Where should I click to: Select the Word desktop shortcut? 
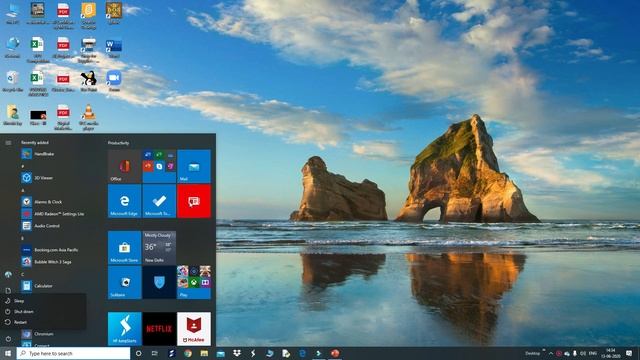[x=114, y=47]
